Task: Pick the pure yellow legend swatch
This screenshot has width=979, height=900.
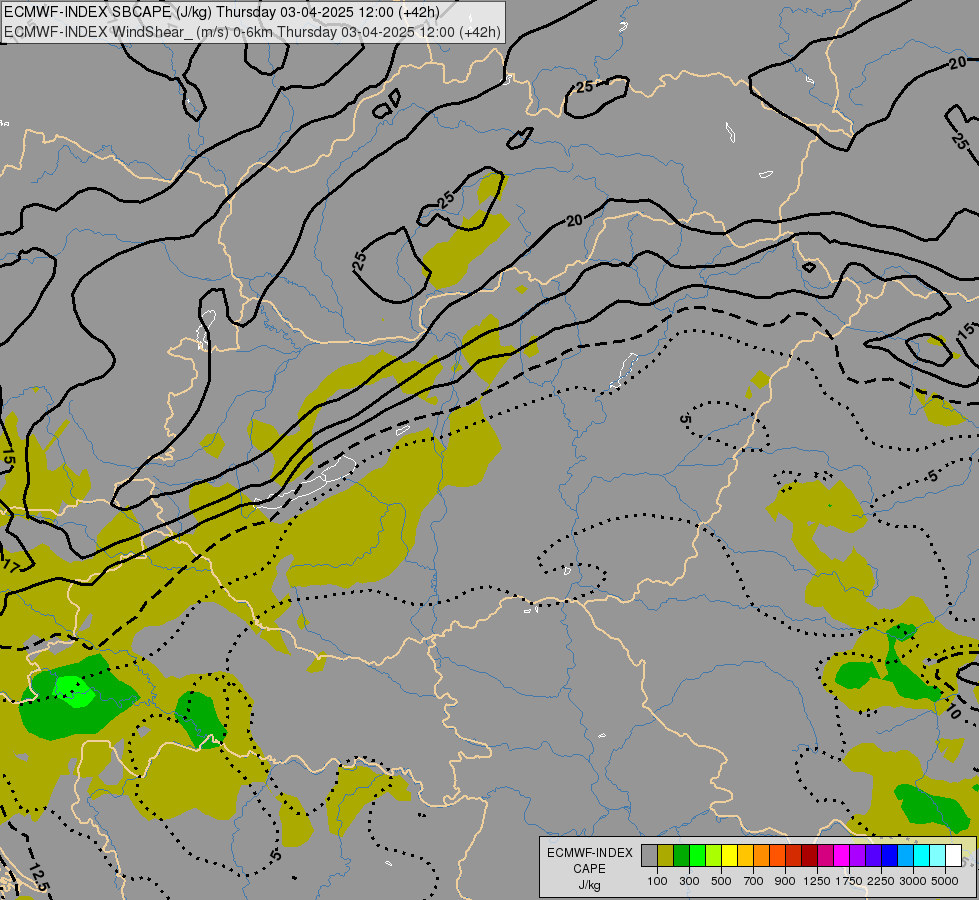Action: (x=729, y=856)
